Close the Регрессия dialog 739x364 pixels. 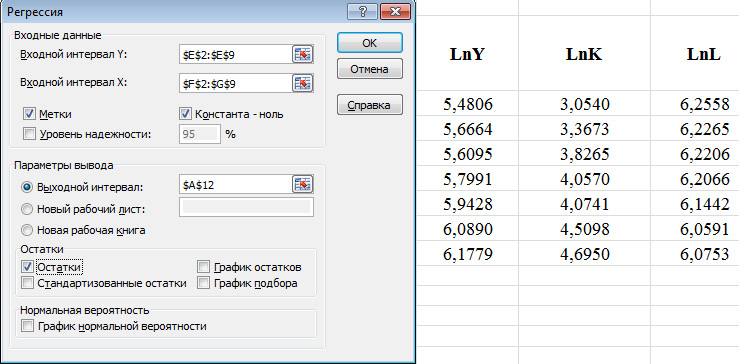(x=394, y=11)
